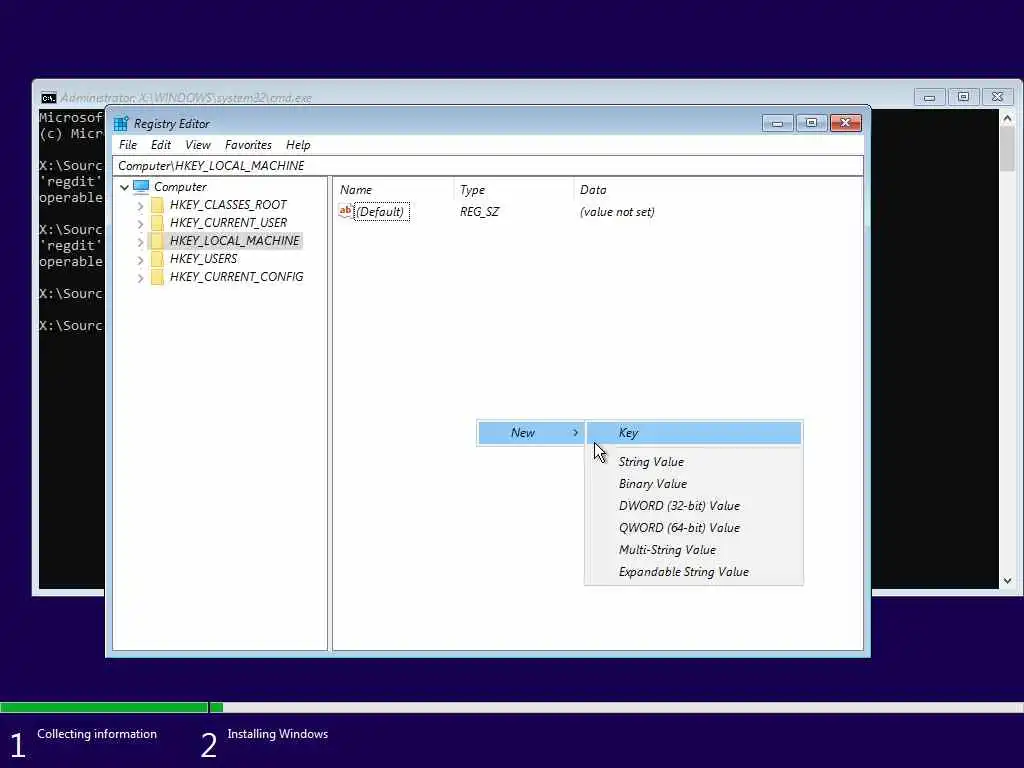Click the Registry Editor title bar icon
Screen dimensions: 1024x768
click(121, 123)
